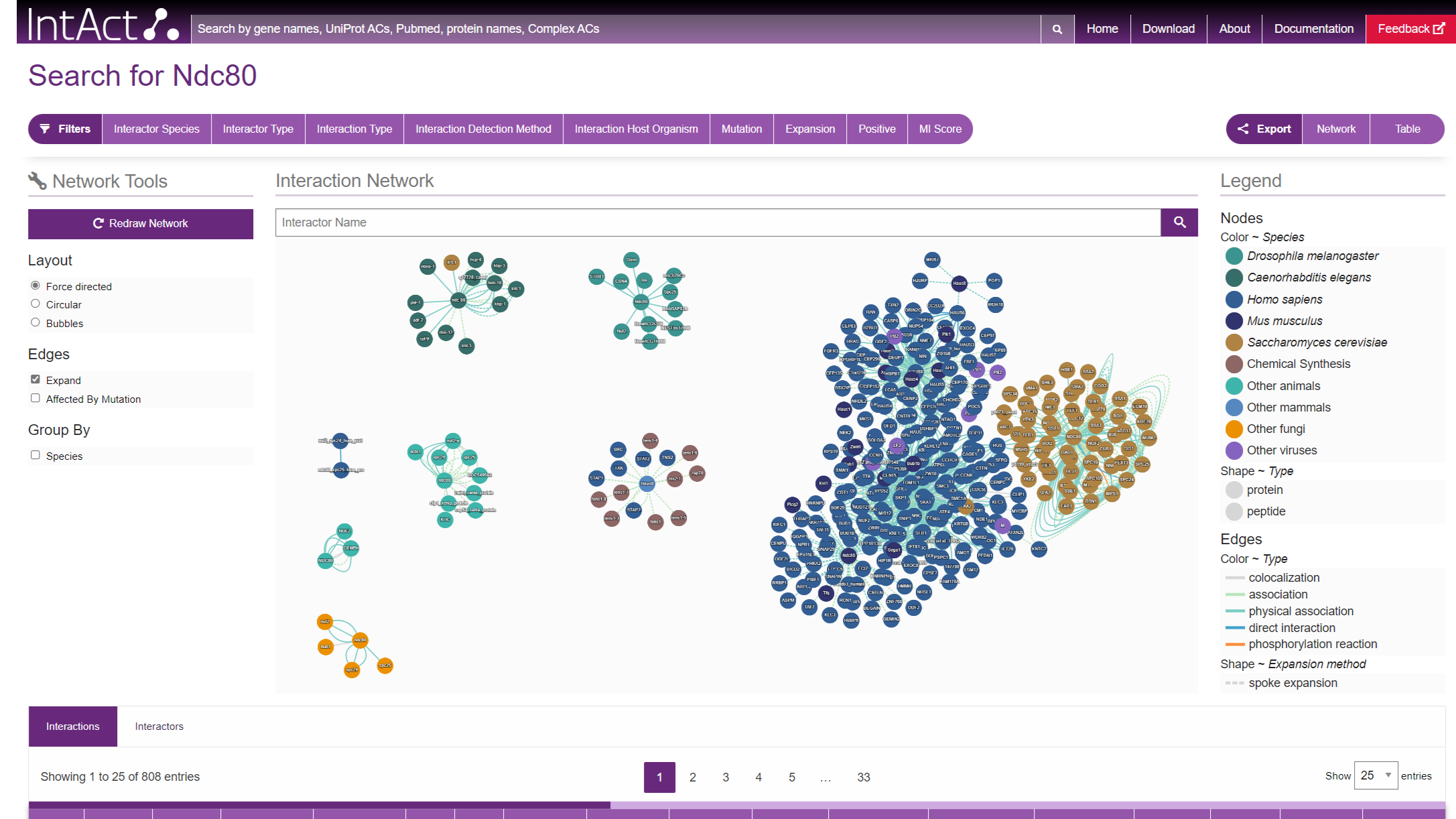Image resolution: width=1456 pixels, height=819 pixels.
Task: Open Interaction Host Organism filter
Action: [x=636, y=129]
